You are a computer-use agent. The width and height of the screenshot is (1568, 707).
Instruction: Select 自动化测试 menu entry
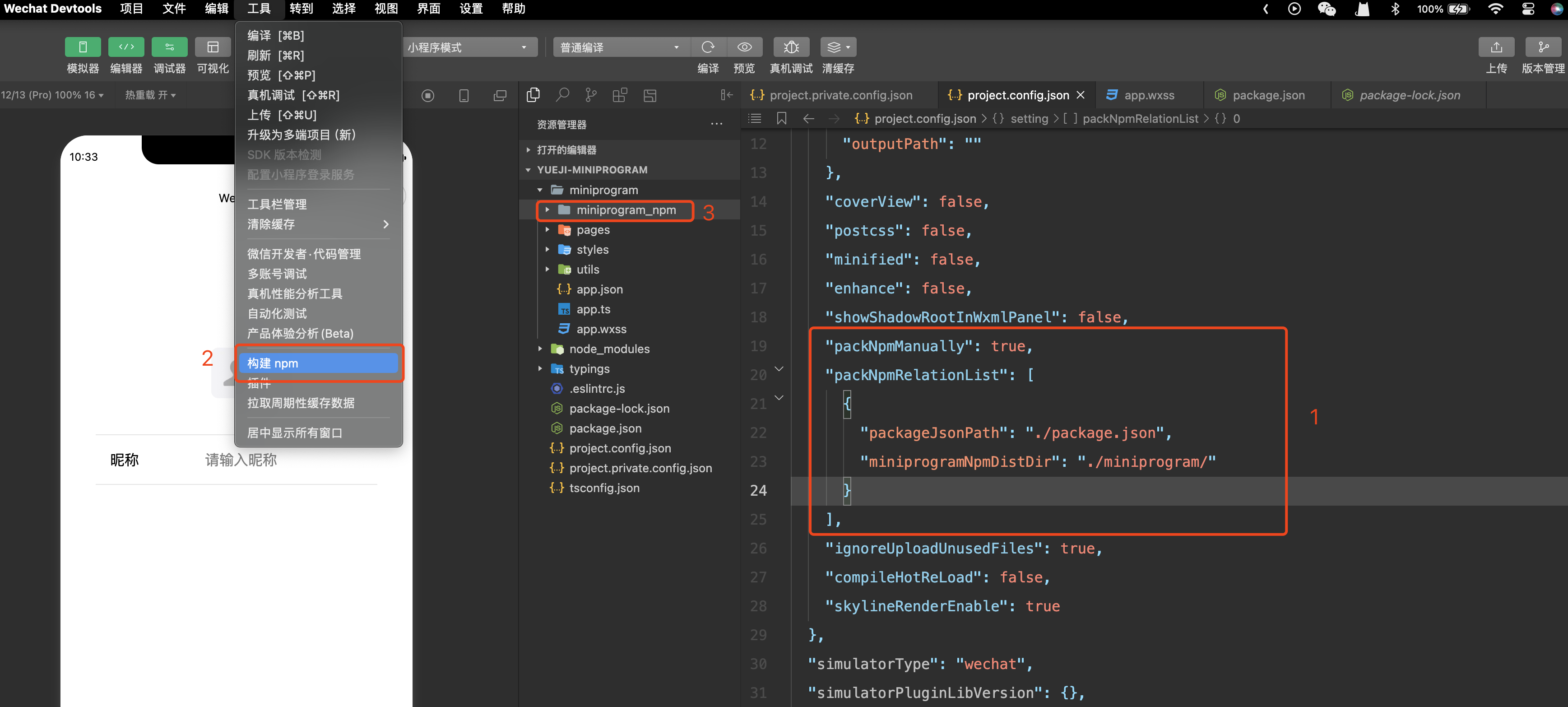click(x=318, y=313)
